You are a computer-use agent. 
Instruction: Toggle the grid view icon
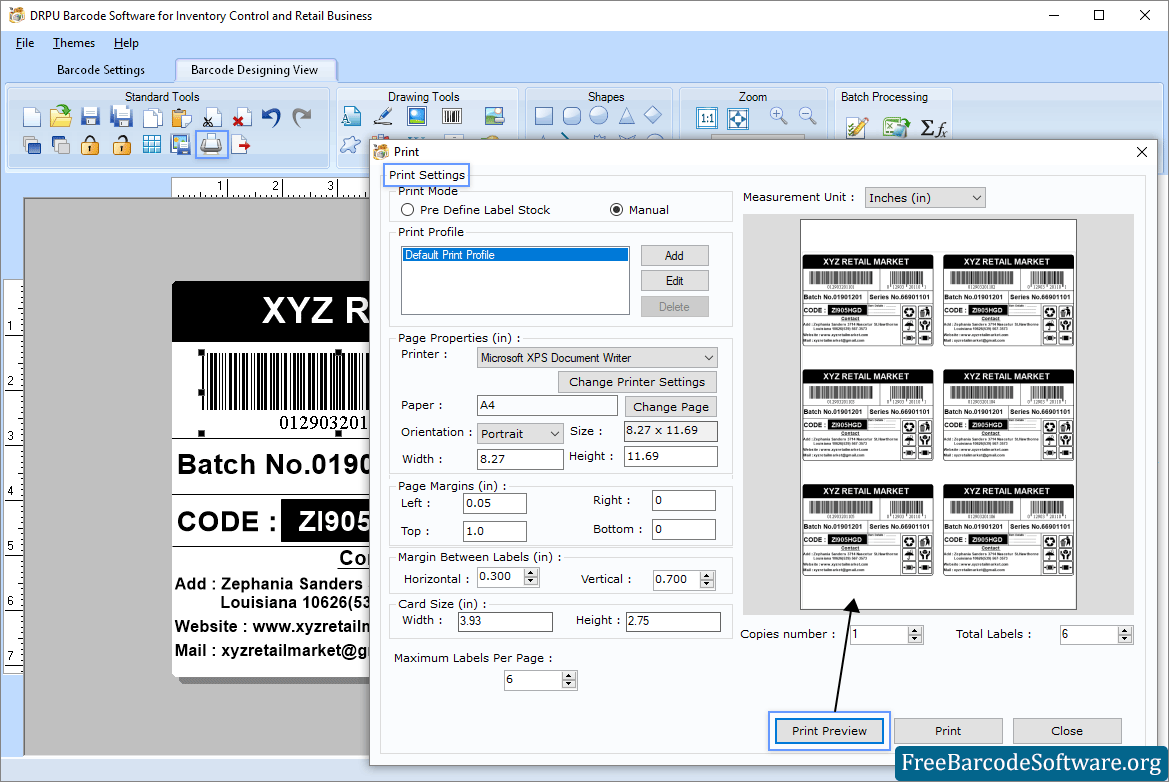(151, 145)
